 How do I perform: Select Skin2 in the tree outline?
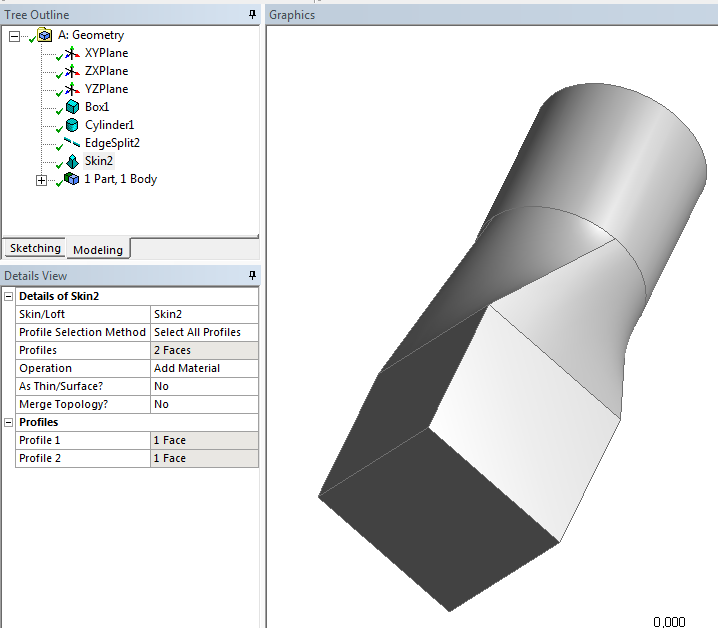tap(98, 161)
